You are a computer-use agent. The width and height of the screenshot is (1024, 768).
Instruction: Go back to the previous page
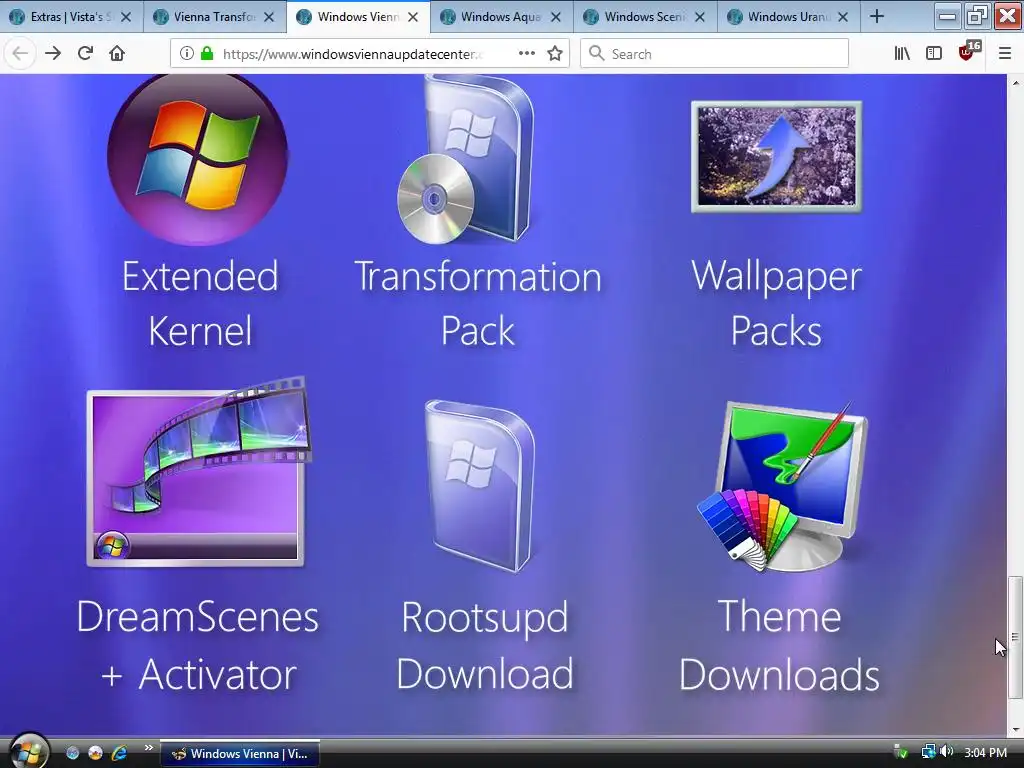[x=20, y=54]
